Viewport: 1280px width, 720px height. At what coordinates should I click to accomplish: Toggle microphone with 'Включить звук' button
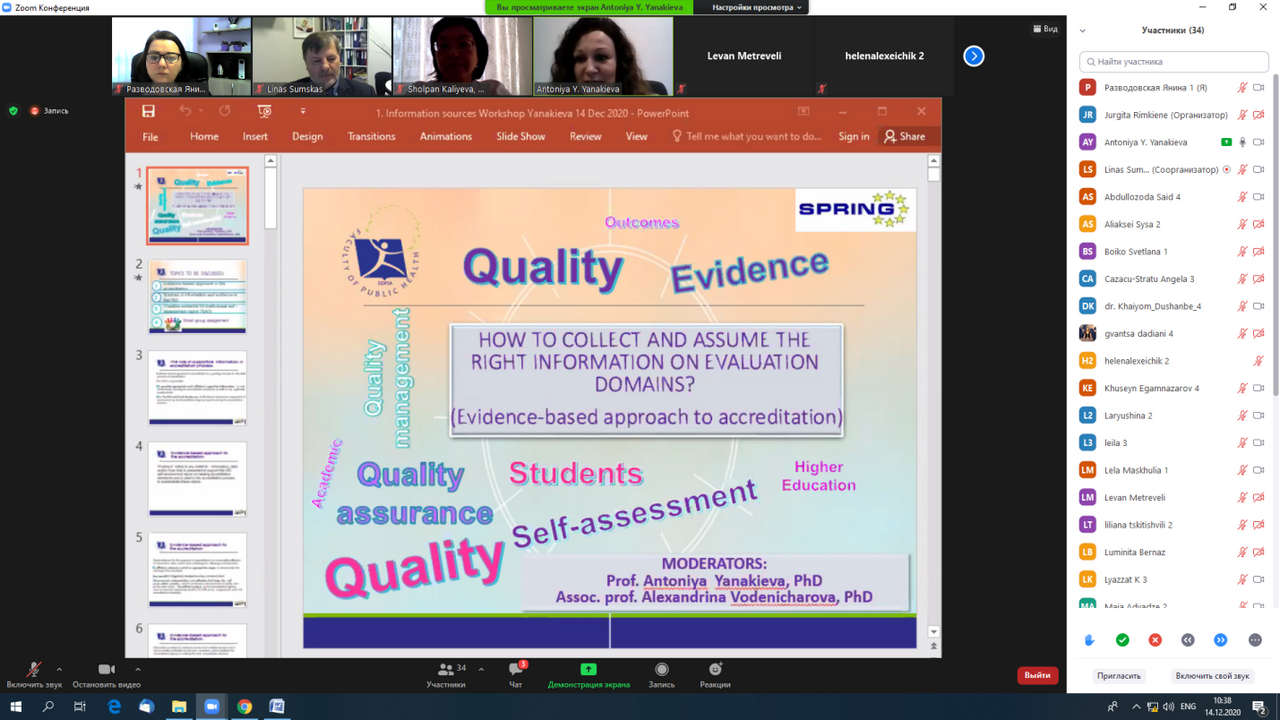click(x=34, y=674)
